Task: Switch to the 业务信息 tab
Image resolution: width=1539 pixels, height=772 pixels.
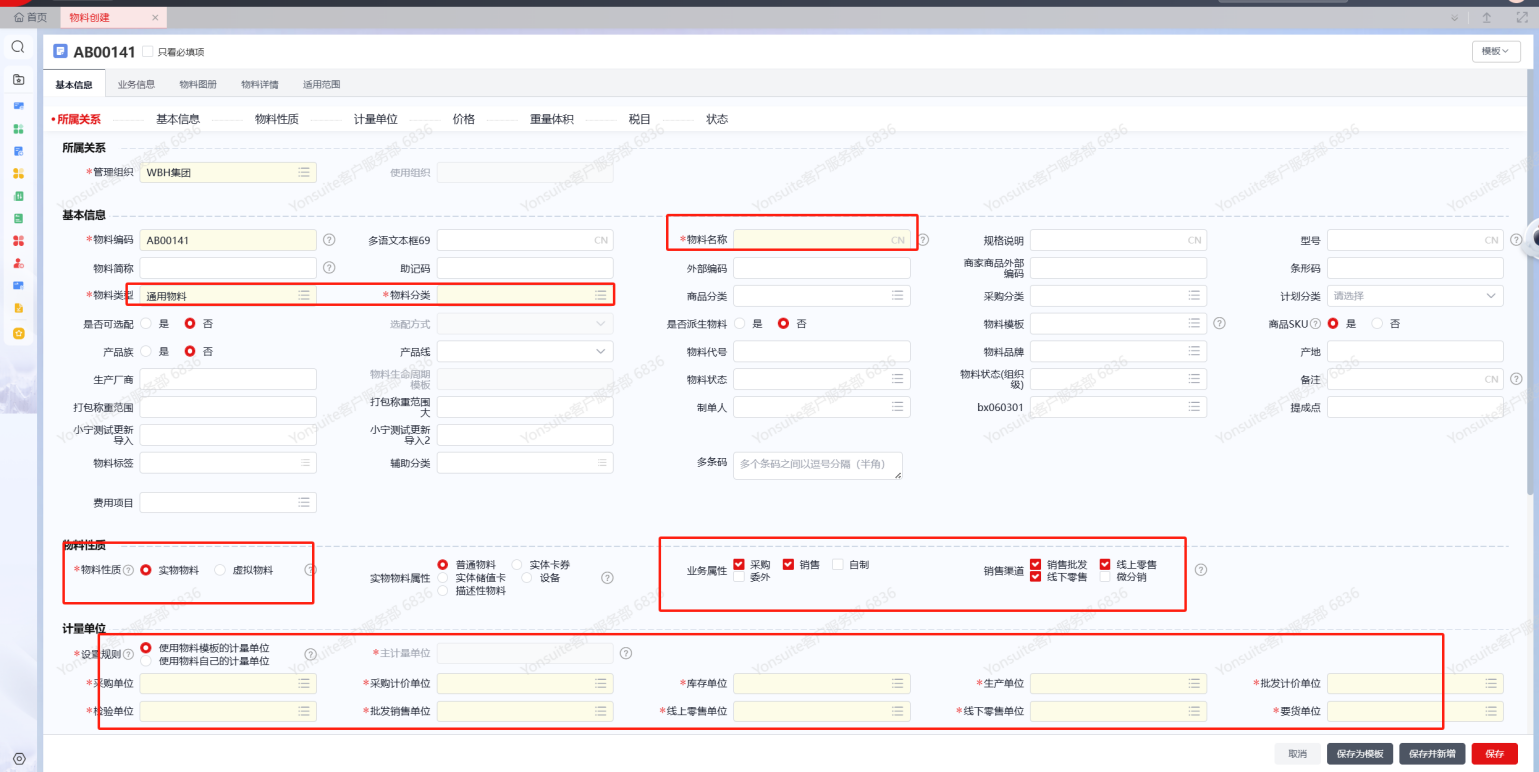Action: tap(136, 85)
